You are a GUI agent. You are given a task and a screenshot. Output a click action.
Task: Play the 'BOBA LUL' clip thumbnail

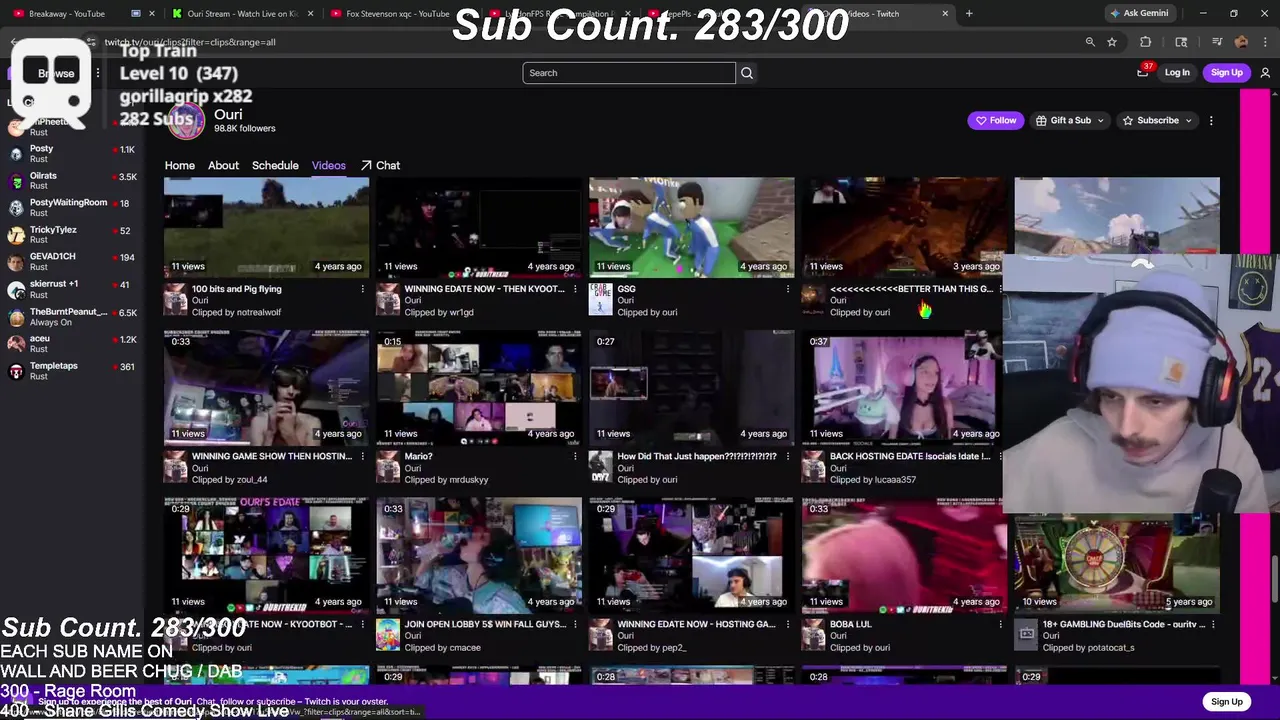click(x=904, y=556)
